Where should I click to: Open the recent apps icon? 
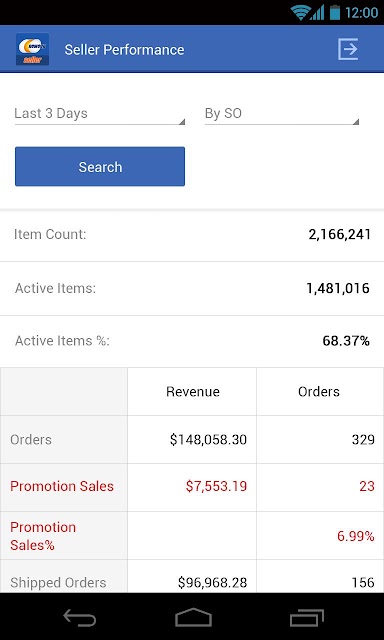307,618
